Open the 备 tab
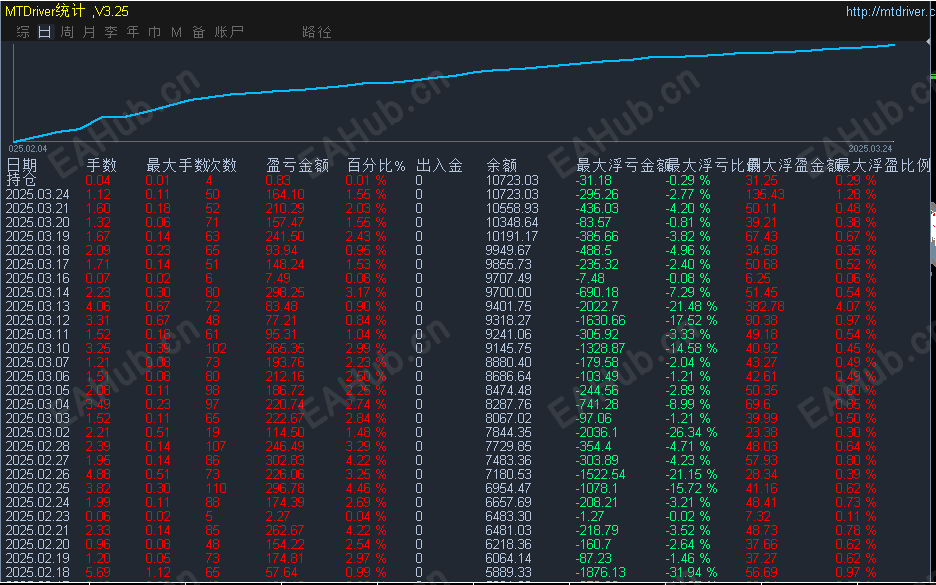The image size is (936, 585). click(x=199, y=32)
